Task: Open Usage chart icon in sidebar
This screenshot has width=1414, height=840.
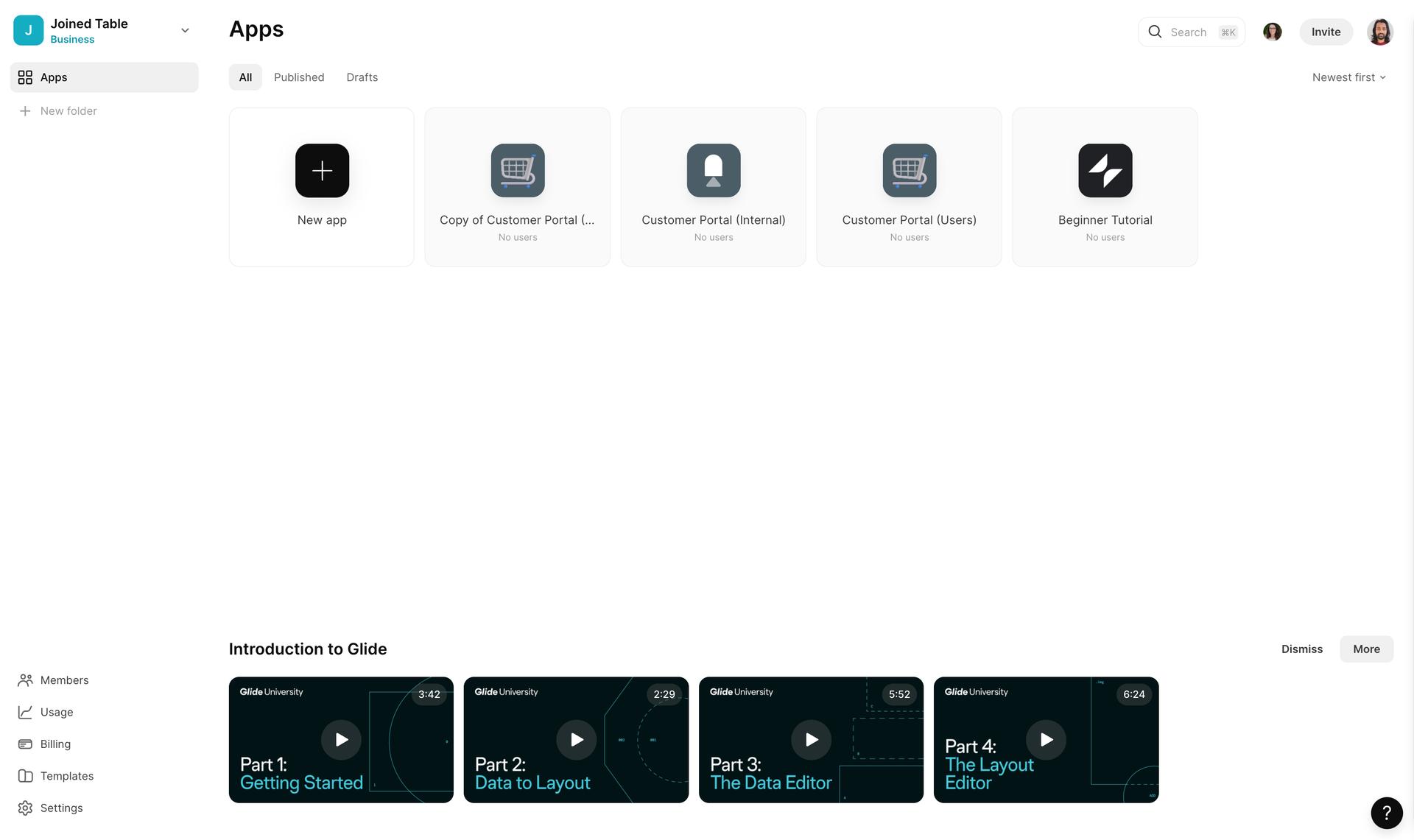Action: tap(26, 712)
